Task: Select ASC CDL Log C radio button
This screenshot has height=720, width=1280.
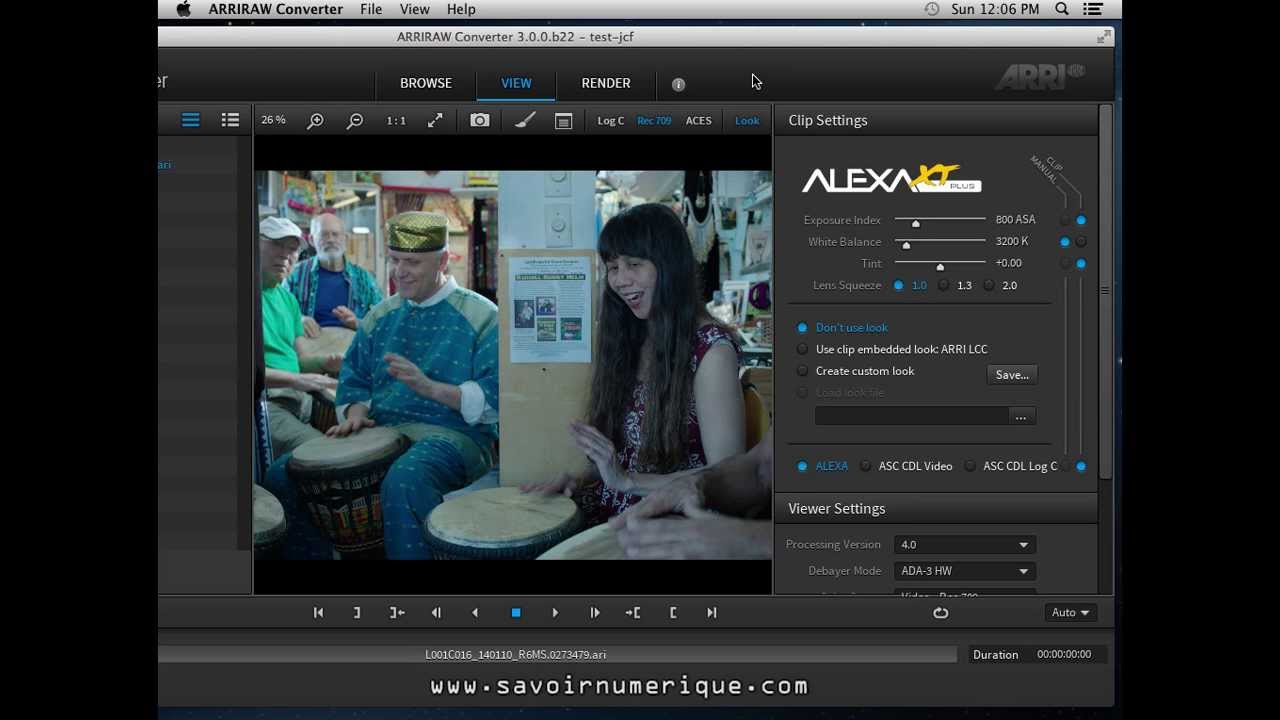Action: [x=970, y=467]
